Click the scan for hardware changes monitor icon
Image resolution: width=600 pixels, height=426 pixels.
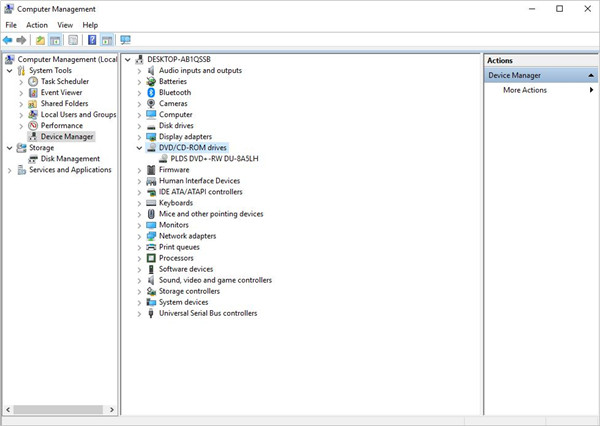125,40
